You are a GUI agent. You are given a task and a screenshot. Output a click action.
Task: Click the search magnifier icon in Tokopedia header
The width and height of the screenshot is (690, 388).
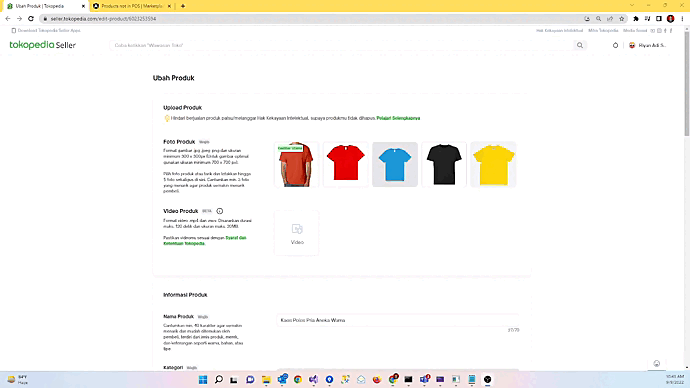580,45
